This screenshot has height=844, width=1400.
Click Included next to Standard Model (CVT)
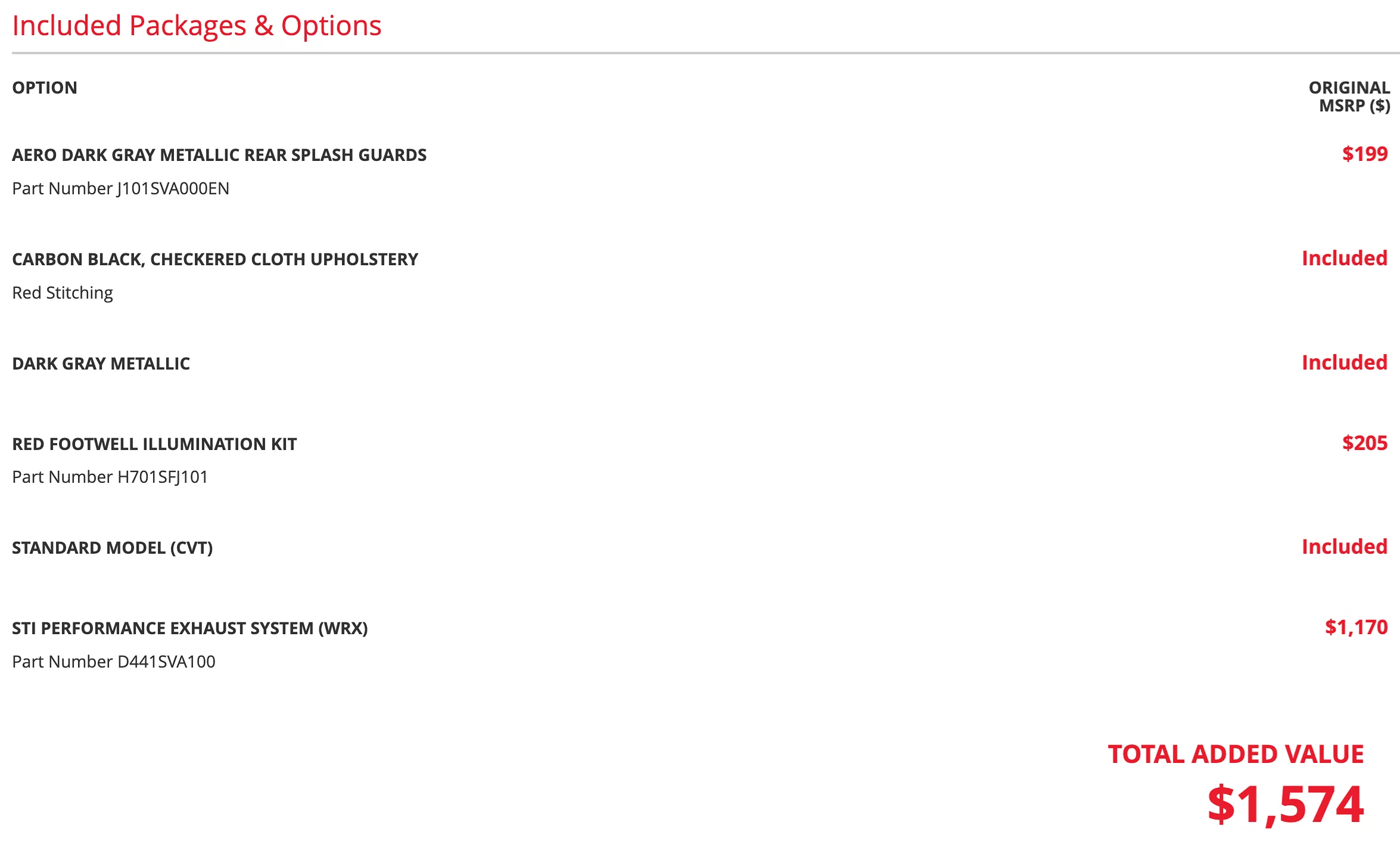[1345, 547]
